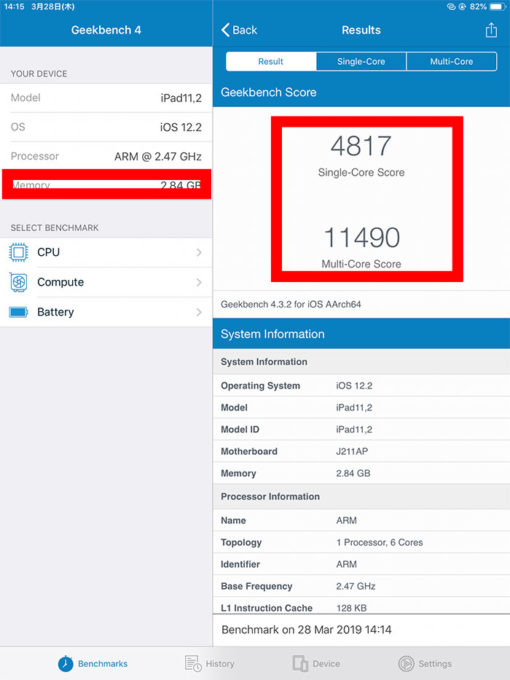Go Back from the Results screen
Image resolution: width=510 pixels, height=680 pixels.
(x=239, y=30)
